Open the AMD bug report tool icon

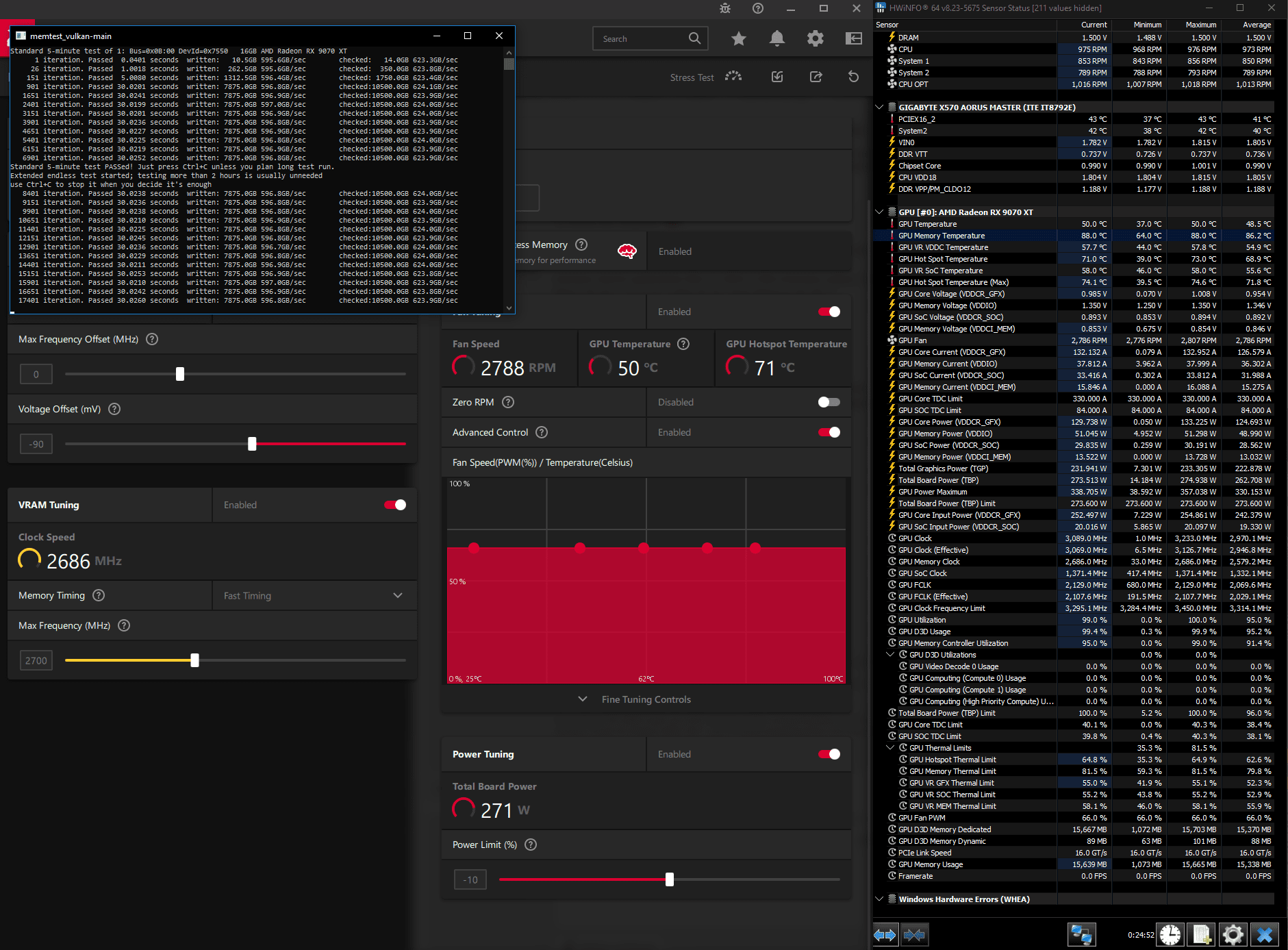coord(725,9)
